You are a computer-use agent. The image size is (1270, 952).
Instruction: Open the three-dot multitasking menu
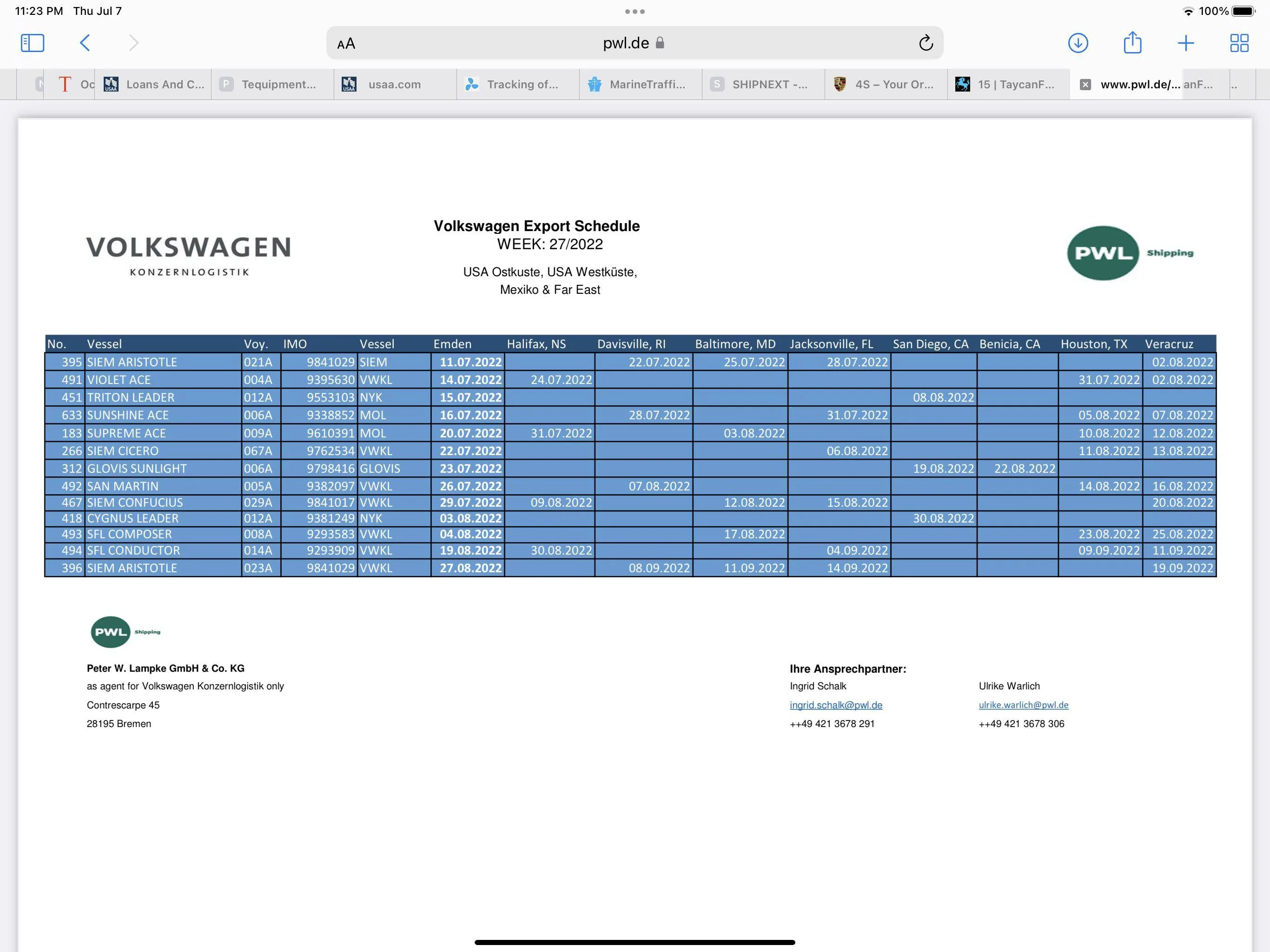[x=635, y=12]
